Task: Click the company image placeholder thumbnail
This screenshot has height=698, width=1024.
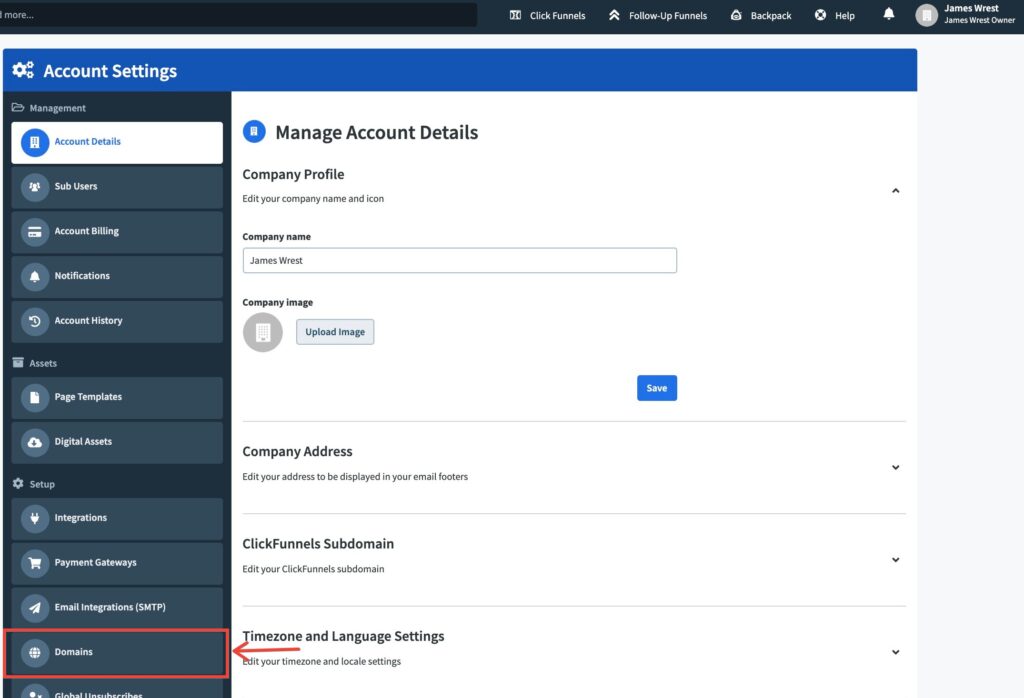Action: pyautogui.click(x=263, y=332)
